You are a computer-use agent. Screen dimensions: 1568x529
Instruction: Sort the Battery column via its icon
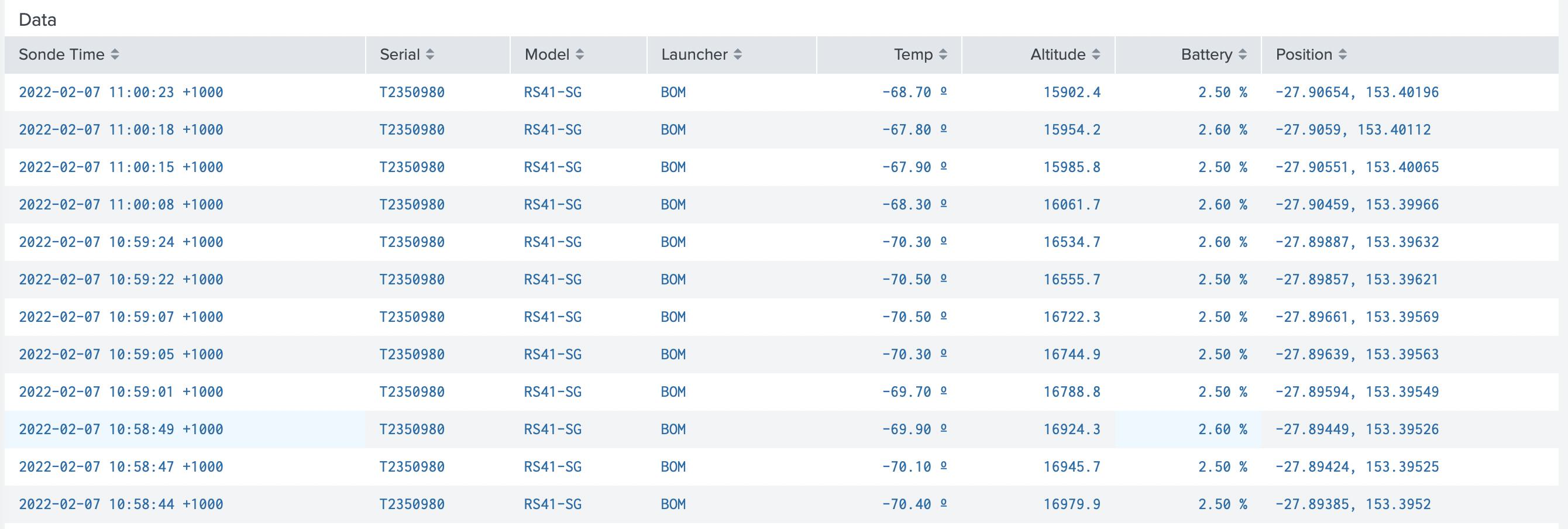1242,55
